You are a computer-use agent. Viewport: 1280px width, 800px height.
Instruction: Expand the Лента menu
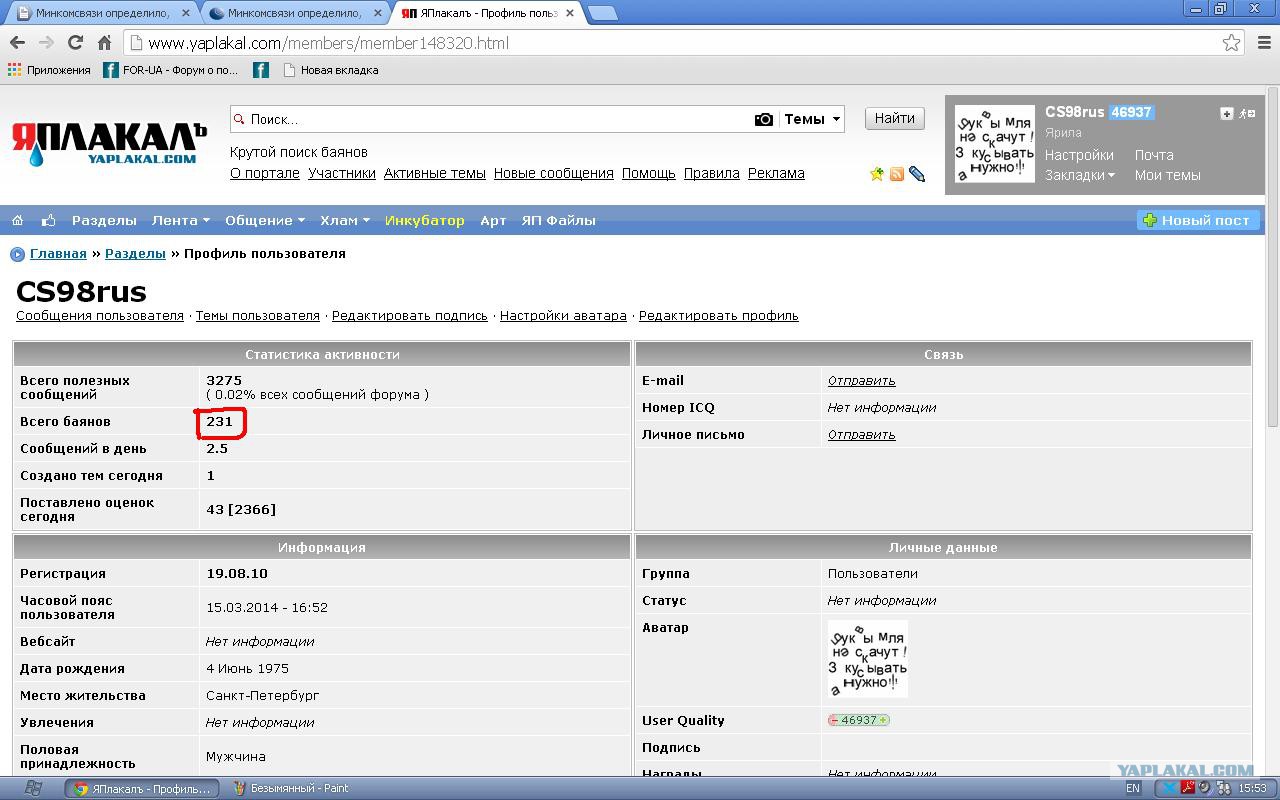[x=181, y=220]
